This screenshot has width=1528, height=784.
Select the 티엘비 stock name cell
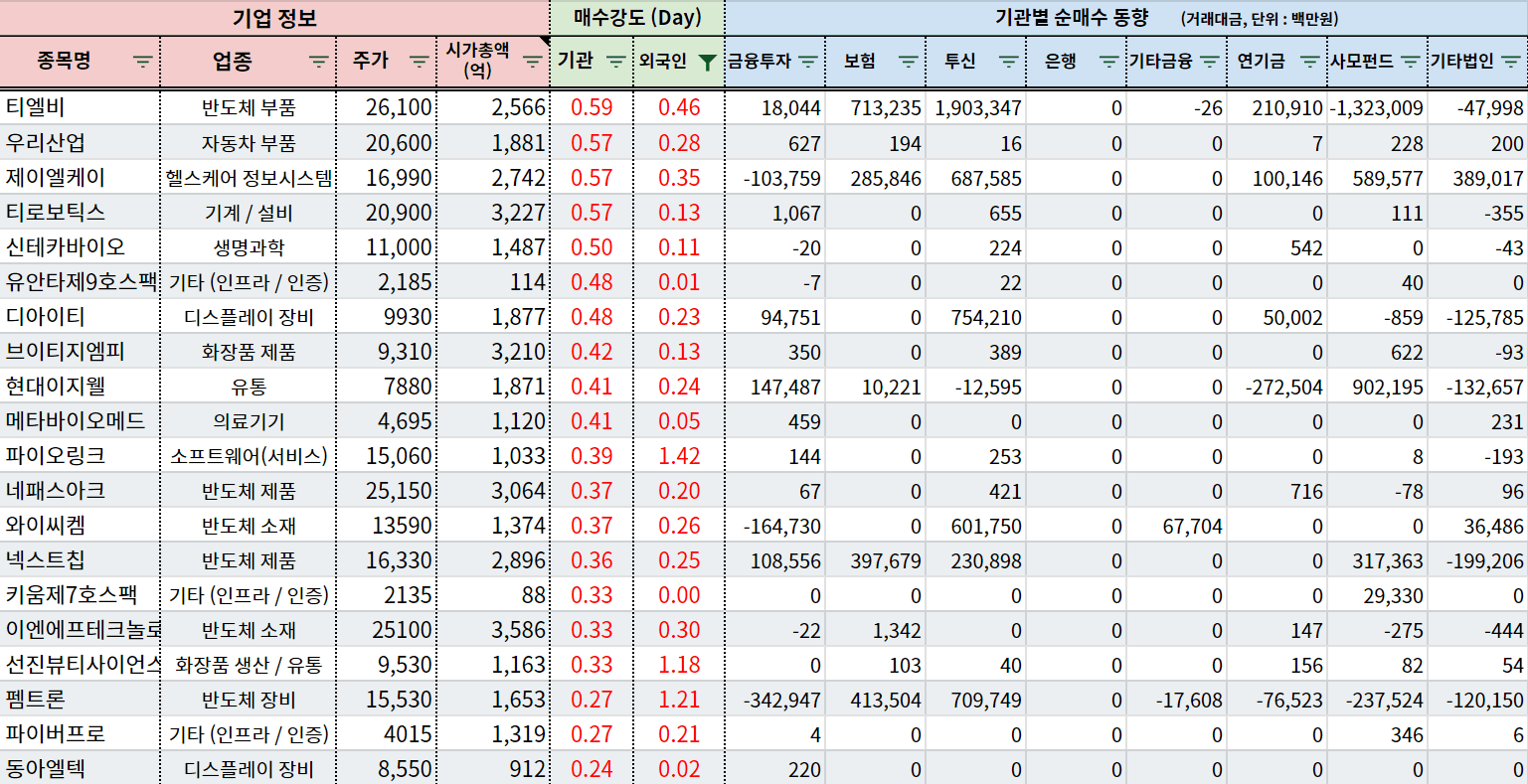coord(80,107)
